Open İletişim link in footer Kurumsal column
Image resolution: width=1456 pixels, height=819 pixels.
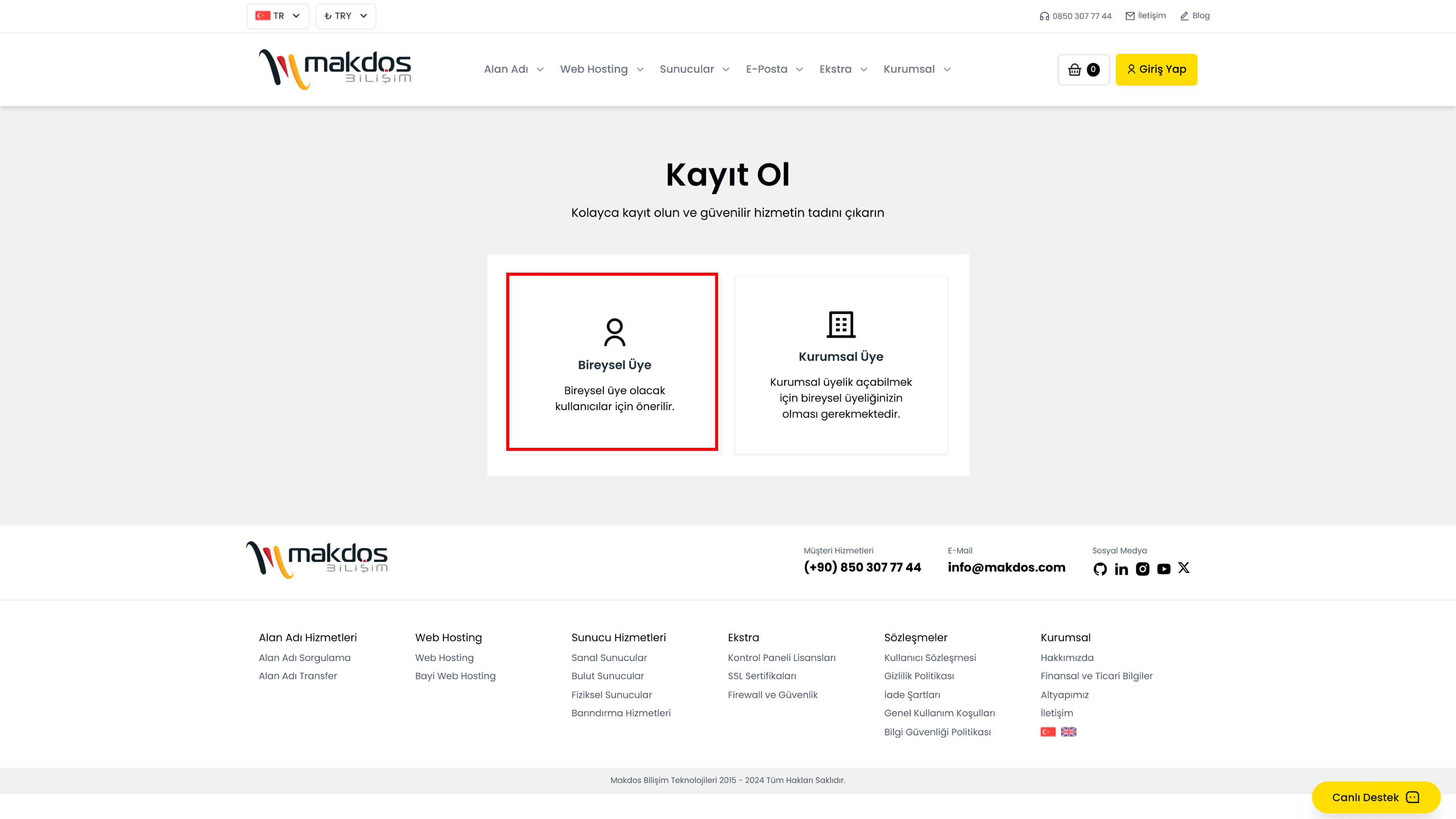[1057, 713]
